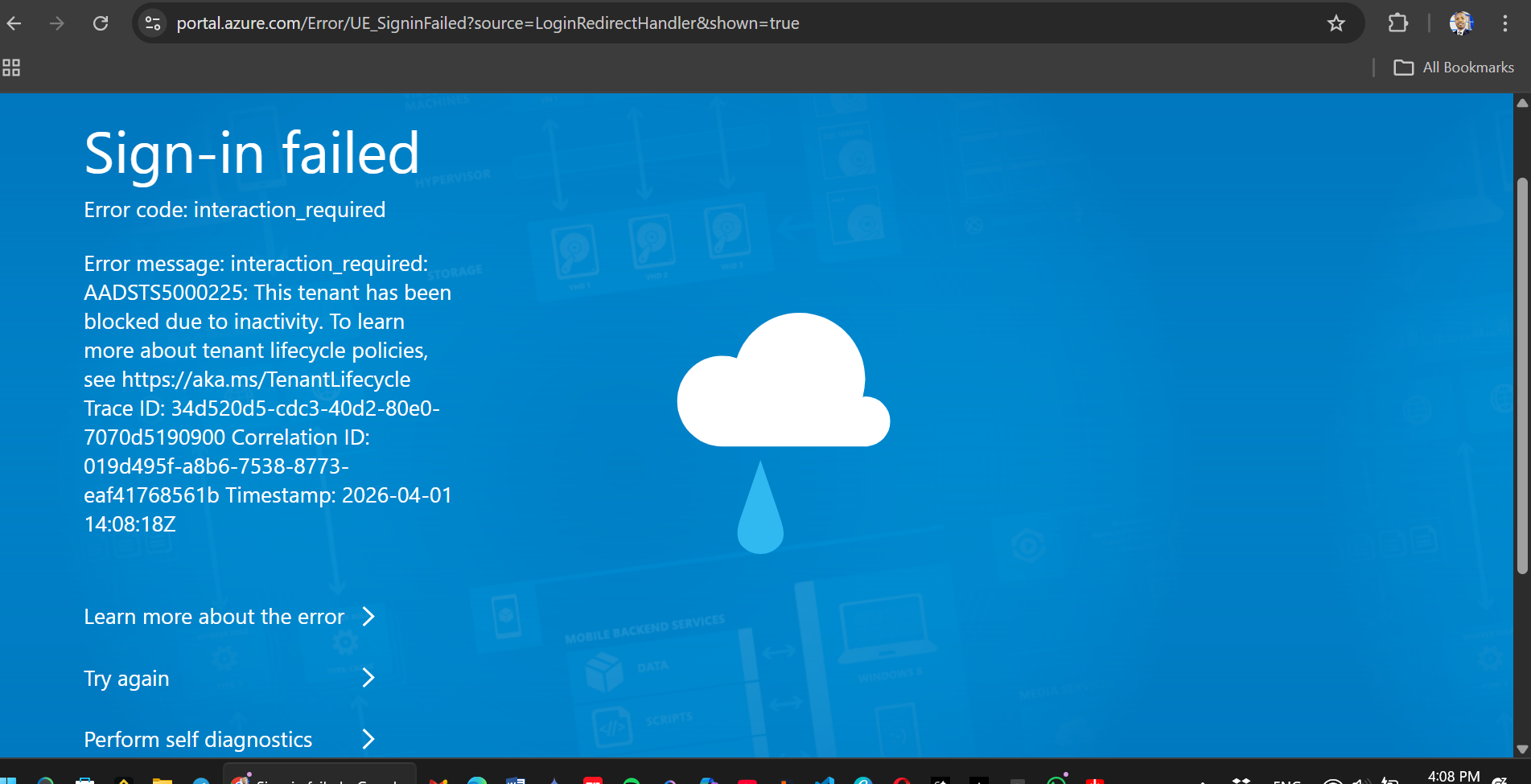This screenshot has height=784, width=1531.
Task: Click the 'see https://aka.ms/TenantLifecycle' text
Action: [247, 380]
